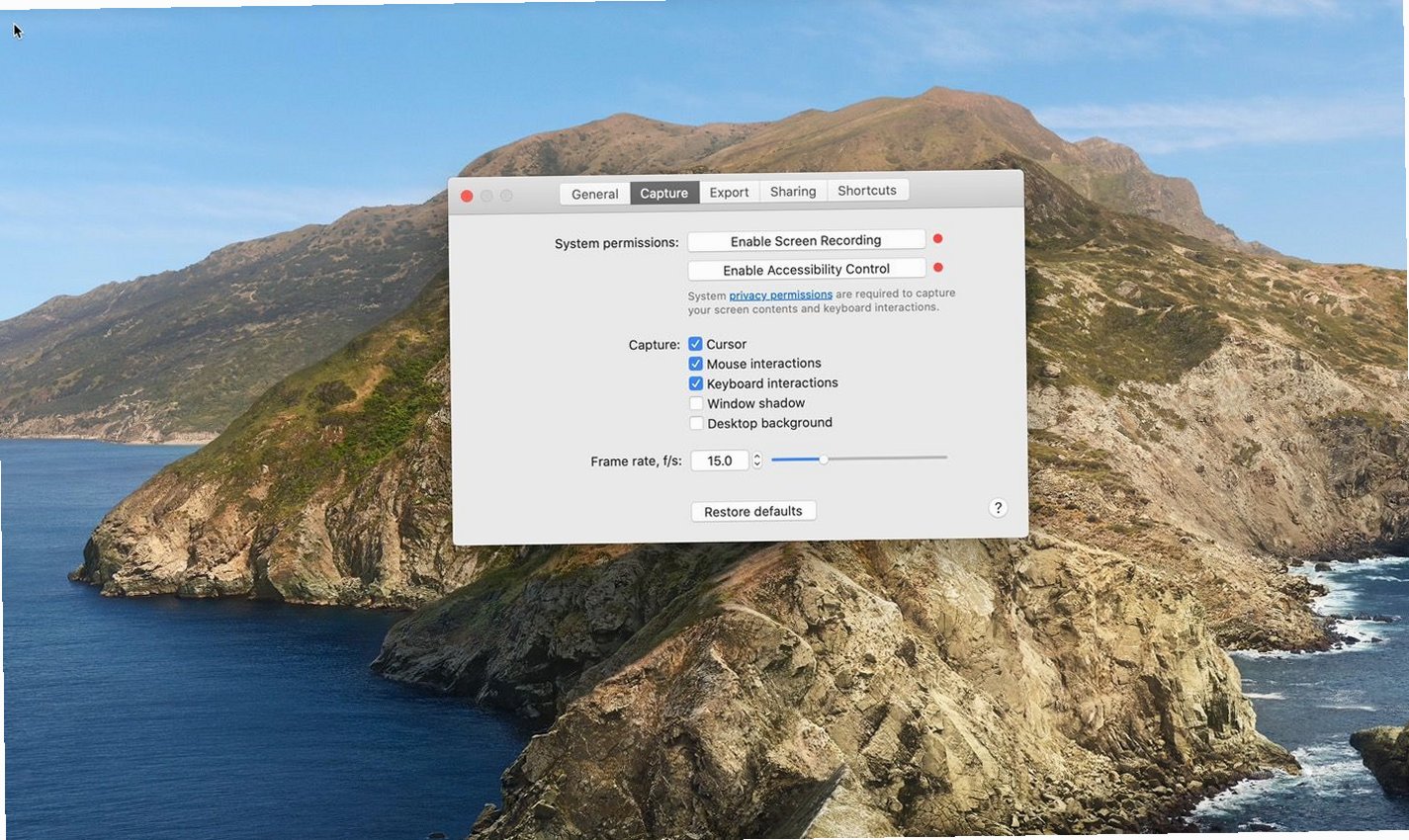
Task: Disable Keyboard interactions capture
Action: pyautogui.click(x=696, y=383)
